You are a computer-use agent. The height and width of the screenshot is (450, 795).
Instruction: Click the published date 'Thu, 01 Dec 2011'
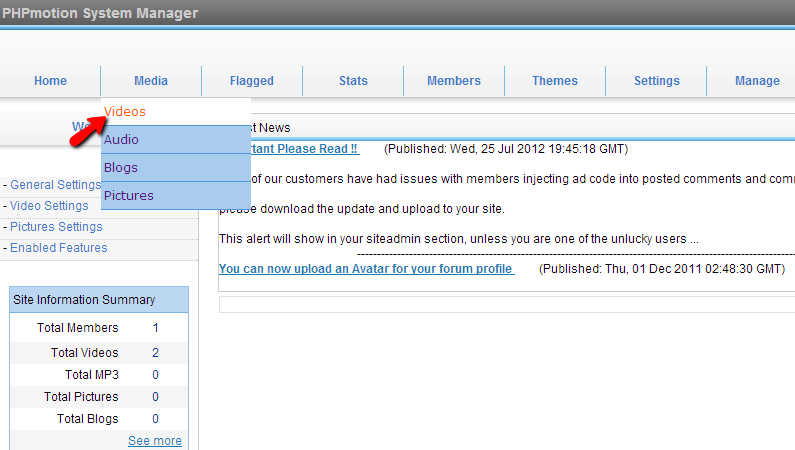click(x=653, y=269)
